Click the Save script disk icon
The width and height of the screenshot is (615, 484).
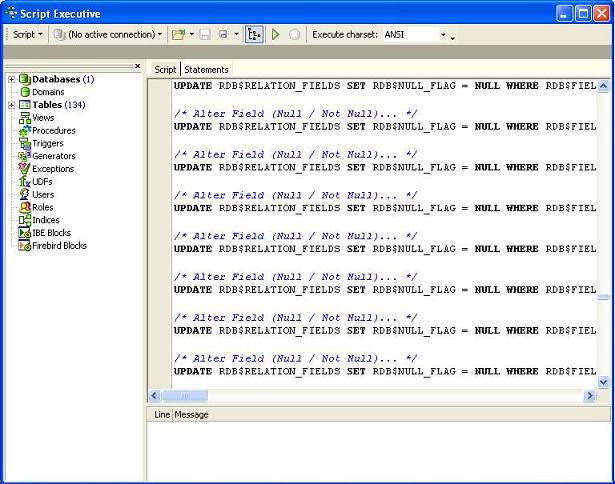204,34
